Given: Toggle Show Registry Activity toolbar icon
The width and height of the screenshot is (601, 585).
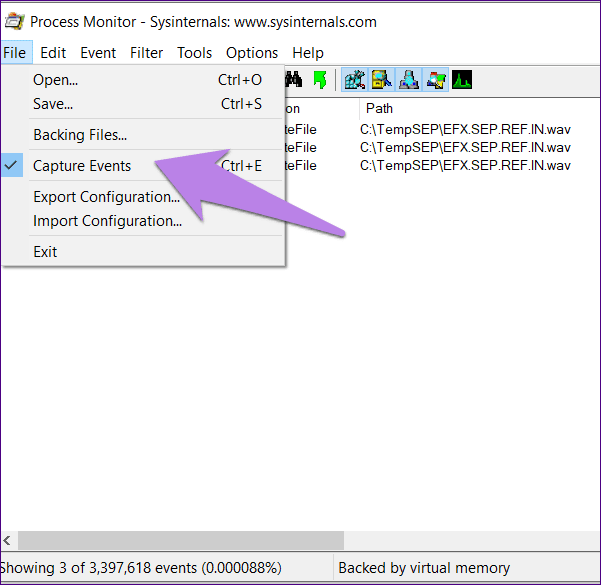Looking at the screenshot, I should [x=355, y=80].
